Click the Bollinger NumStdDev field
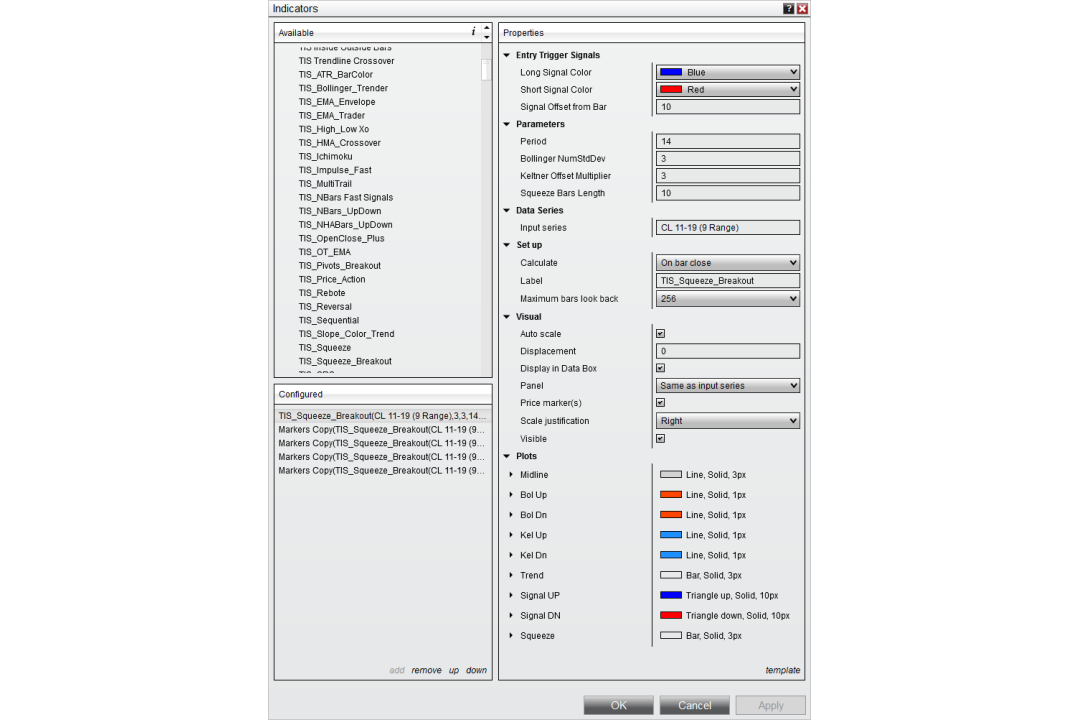The height and width of the screenshot is (720, 1080). coord(727,158)
